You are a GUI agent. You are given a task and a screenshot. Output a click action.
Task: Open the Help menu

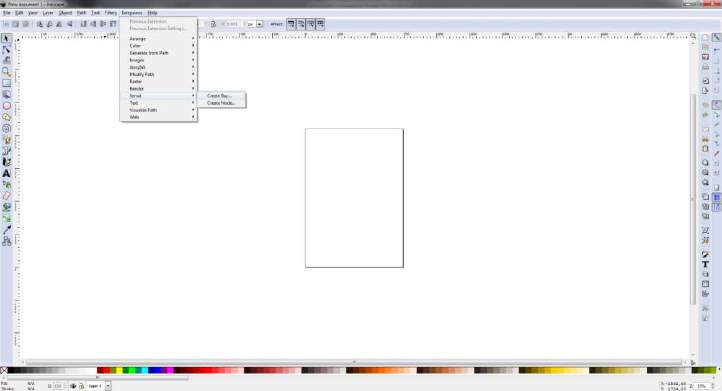coord(152,13)
